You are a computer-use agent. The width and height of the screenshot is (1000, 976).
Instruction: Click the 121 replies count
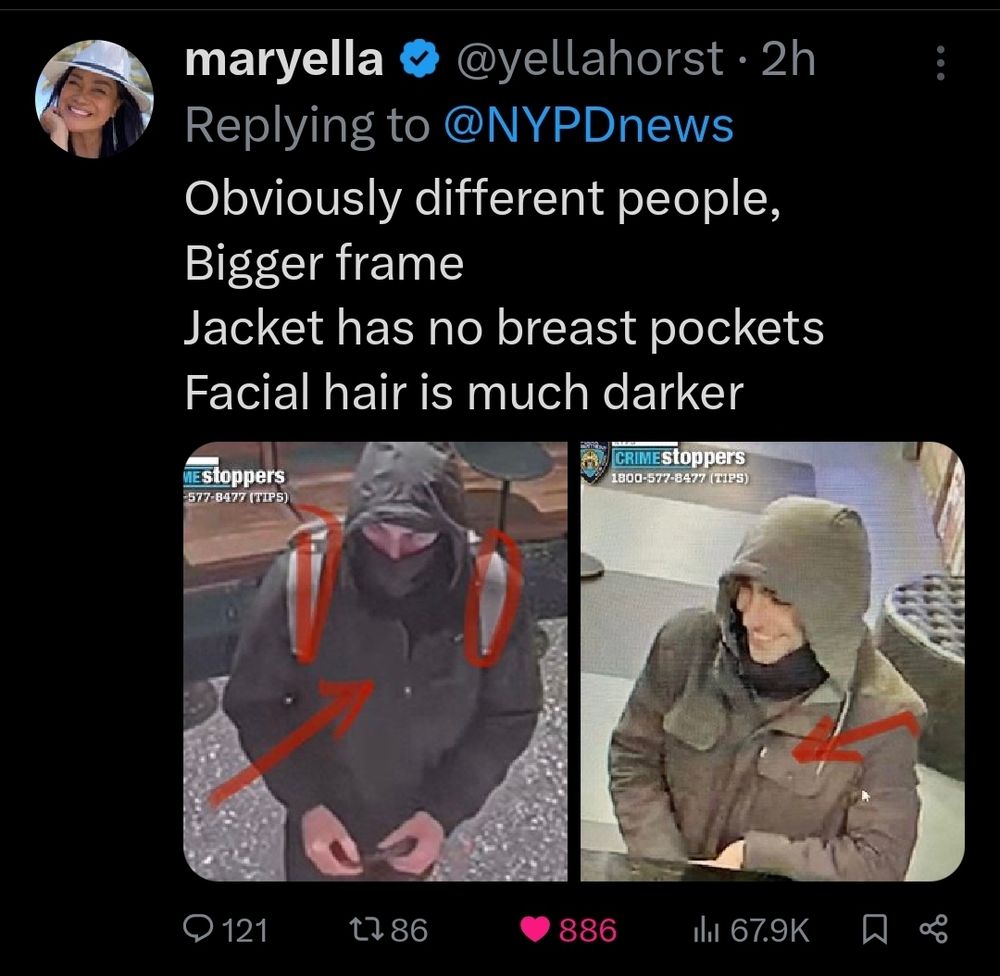(245, 930)
